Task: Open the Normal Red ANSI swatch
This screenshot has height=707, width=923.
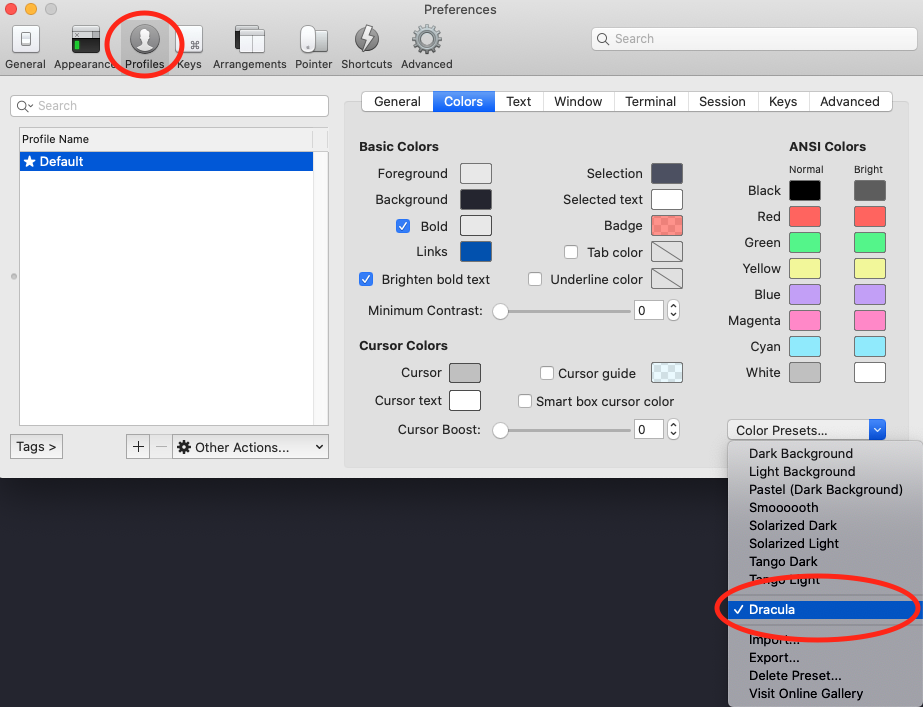Action: pyautogui.click(x=805, y=216)
